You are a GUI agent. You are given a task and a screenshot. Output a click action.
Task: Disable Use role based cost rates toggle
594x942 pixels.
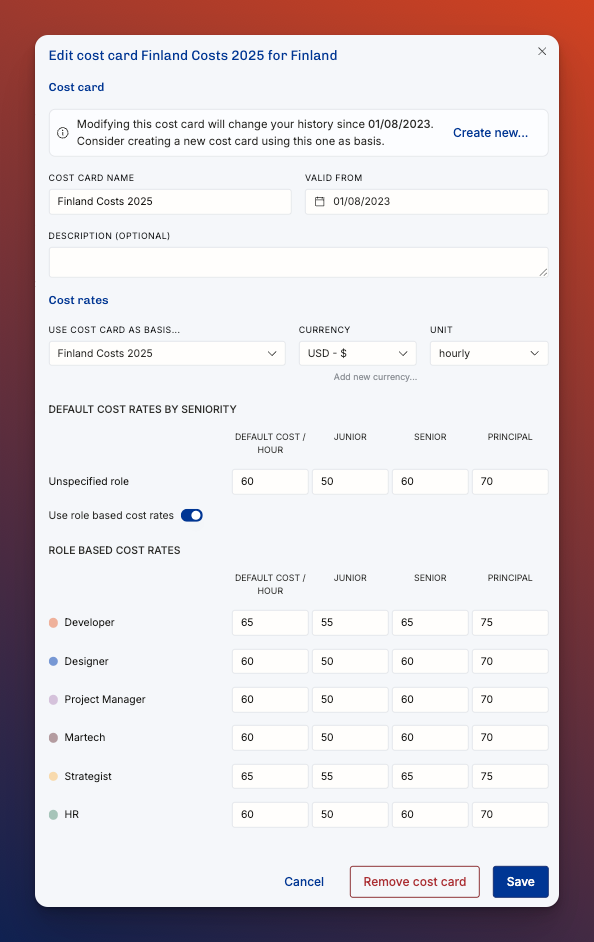[192, 515]
